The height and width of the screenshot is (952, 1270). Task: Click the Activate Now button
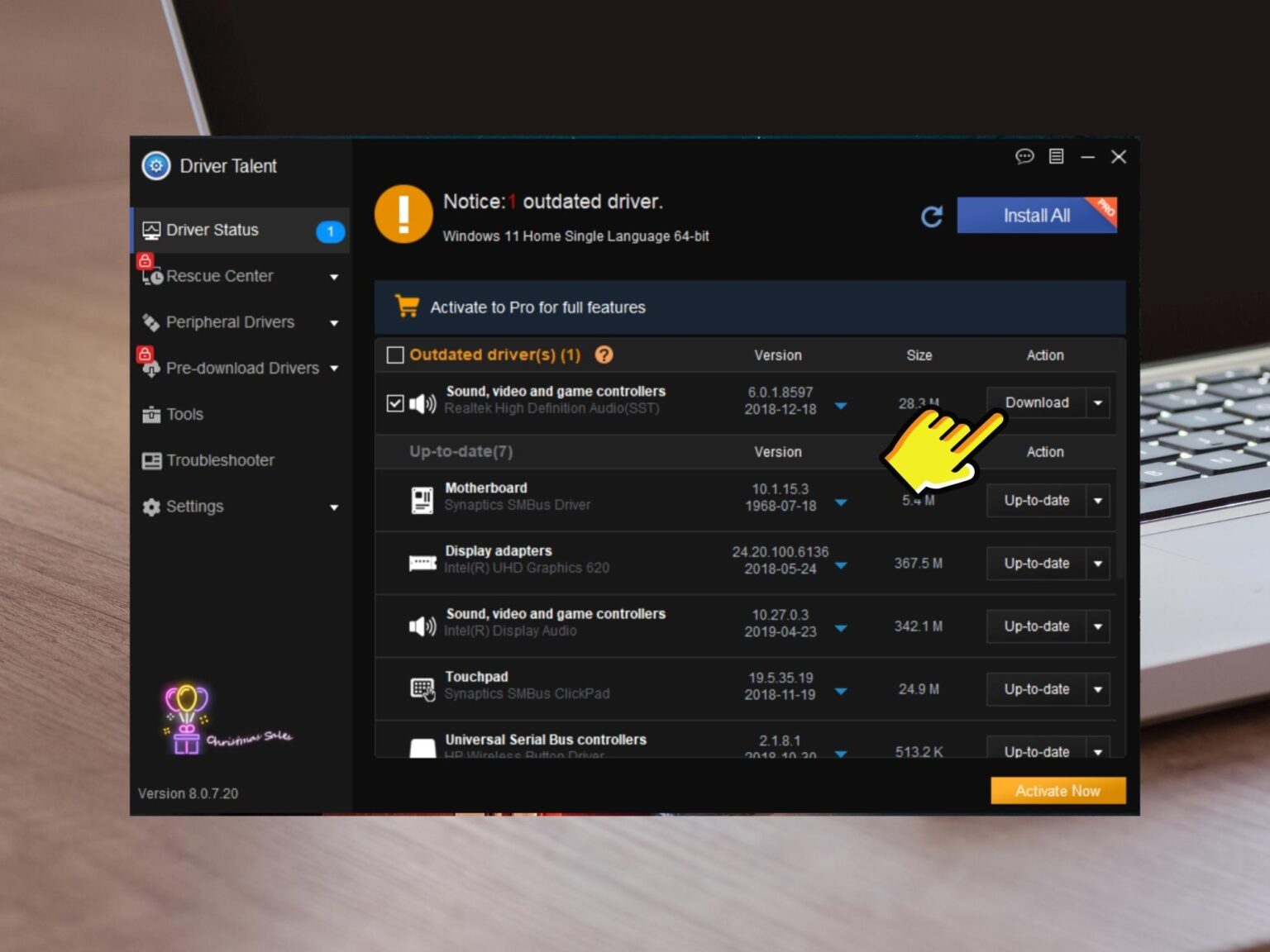pos(1058,791)
